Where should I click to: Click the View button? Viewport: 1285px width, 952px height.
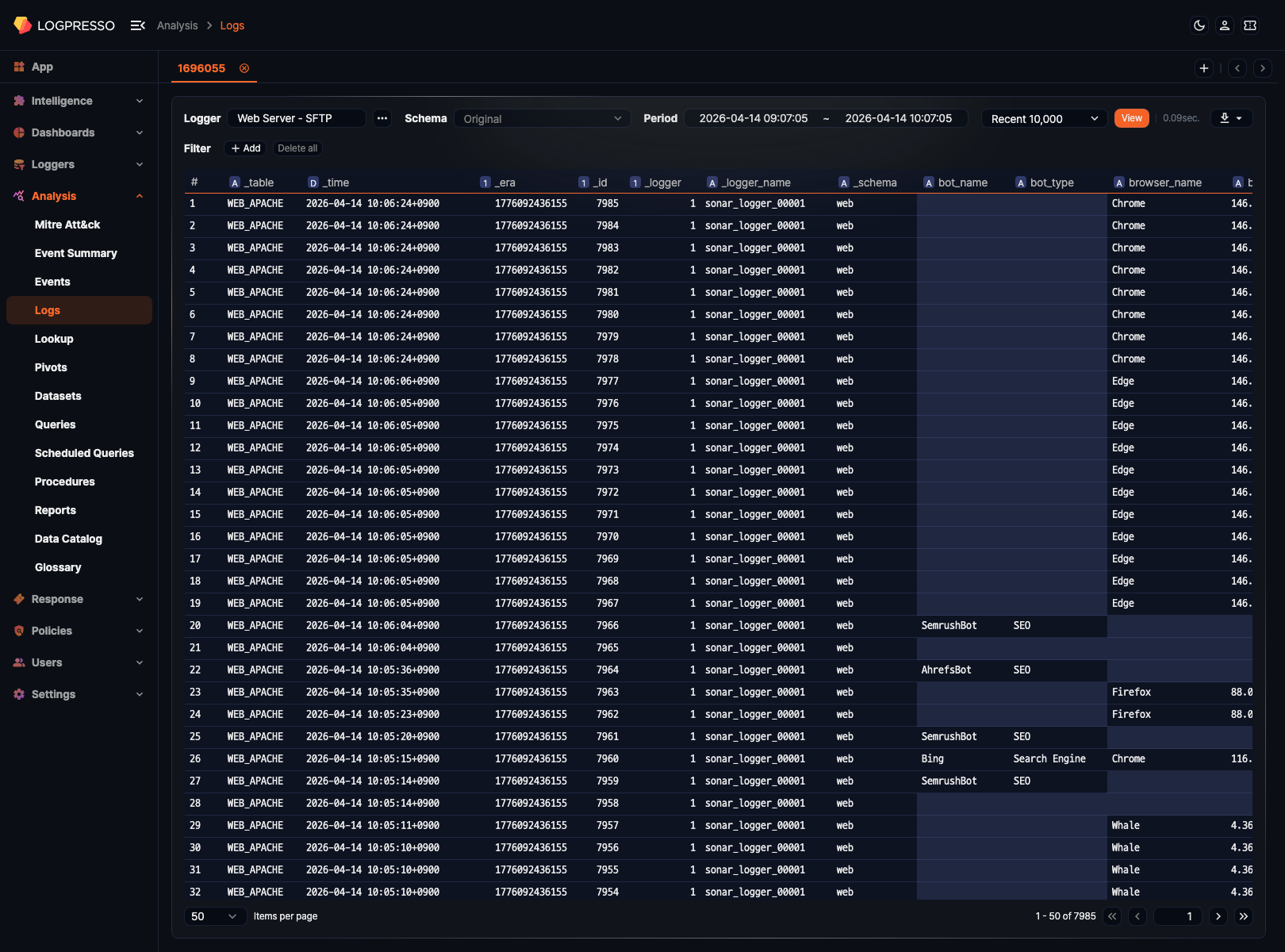coord(1131,117)
